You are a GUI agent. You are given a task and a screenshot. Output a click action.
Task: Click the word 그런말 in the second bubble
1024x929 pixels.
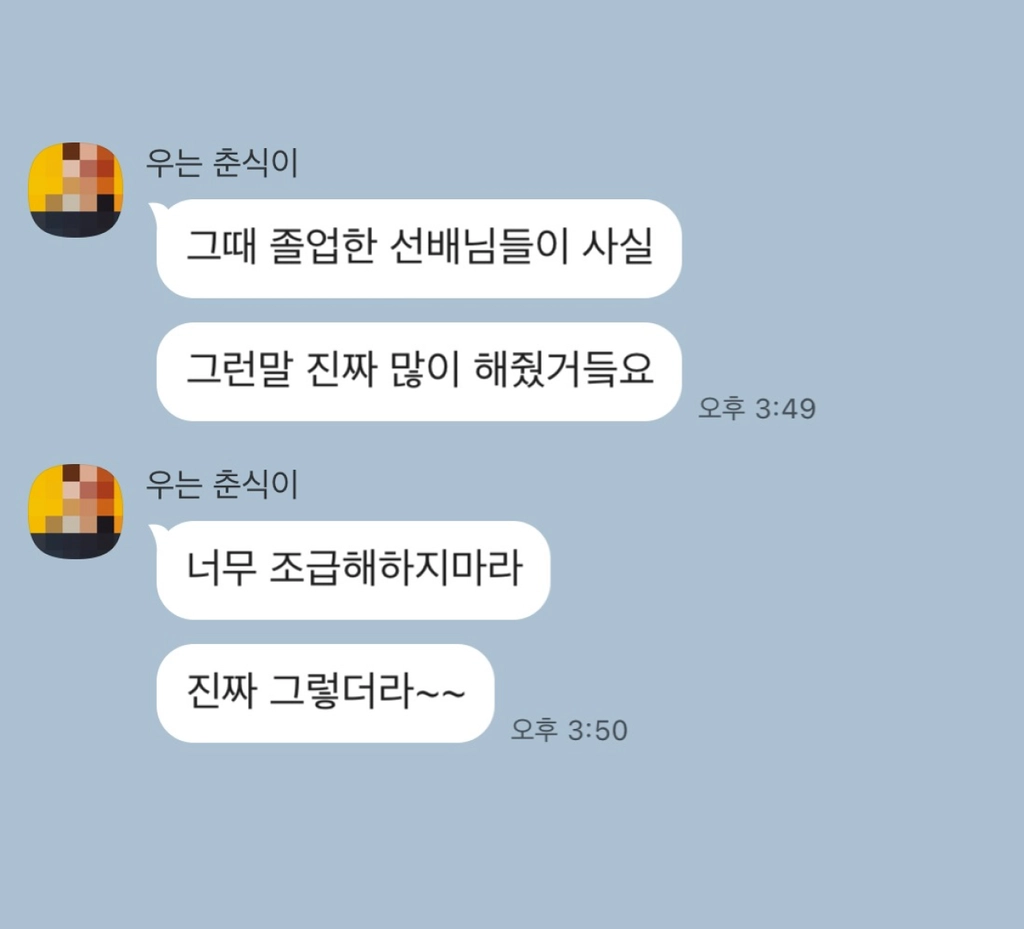point(239,370)
